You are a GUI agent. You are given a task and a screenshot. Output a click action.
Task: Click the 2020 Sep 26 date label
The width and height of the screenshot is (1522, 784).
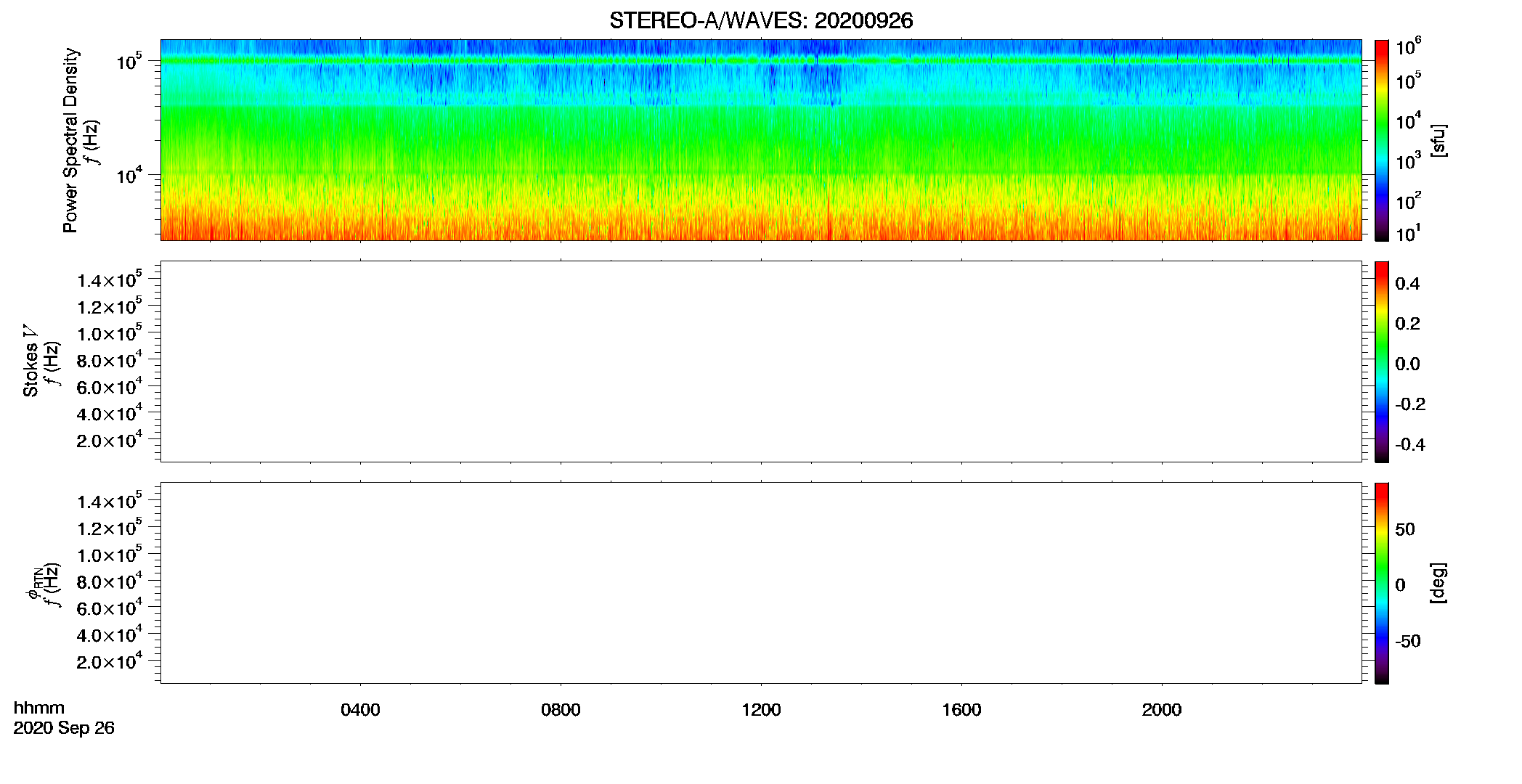click(x=64, y=728)
